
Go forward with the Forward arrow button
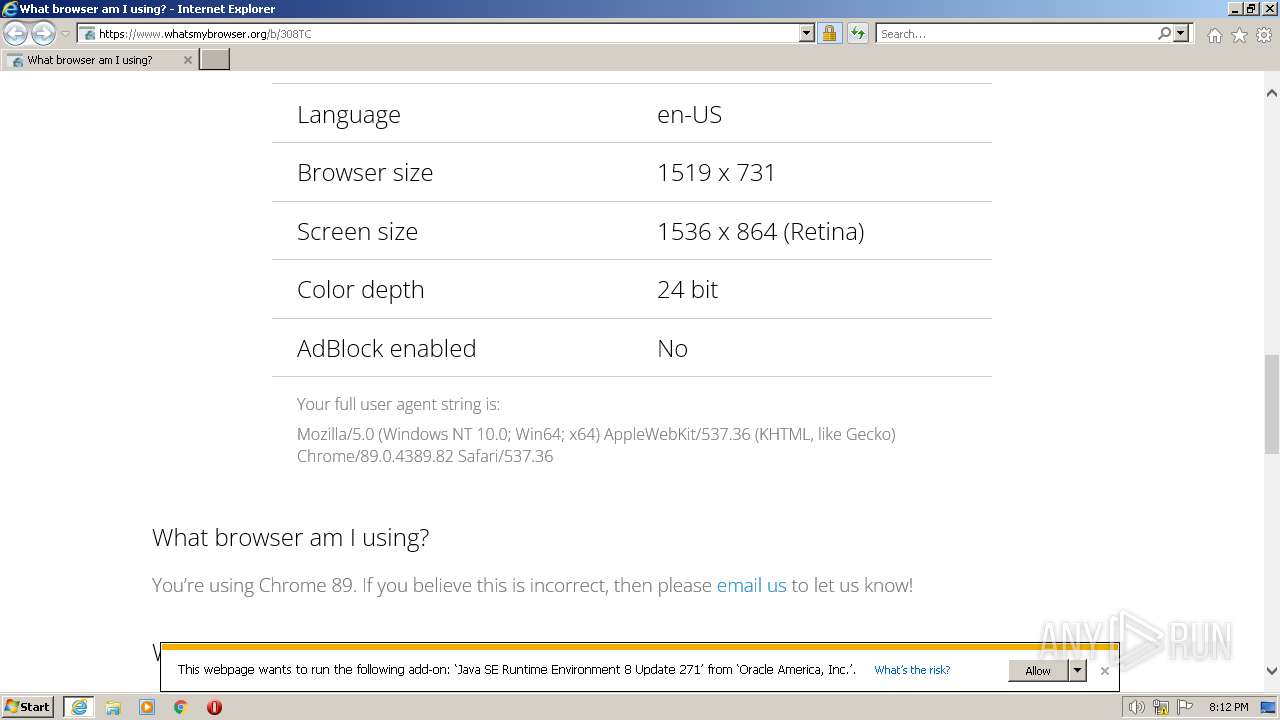(43, 34)
